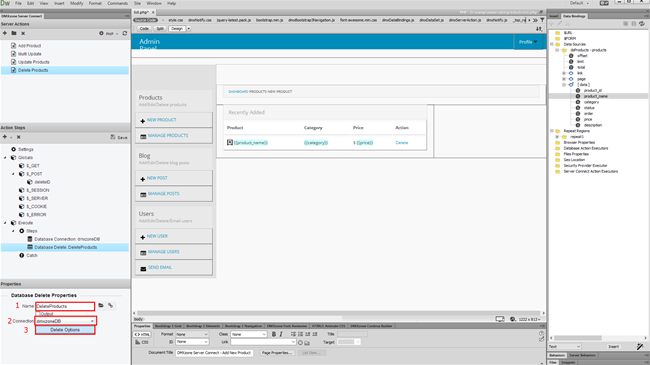
Task: Select Database Delete DeleteProducts step
Action: pos(65,247)
